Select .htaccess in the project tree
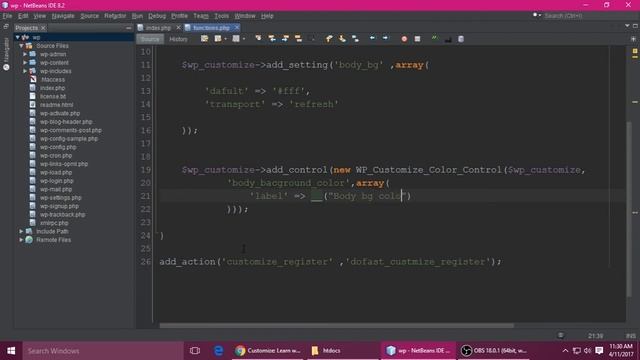640x360 pixels. click(52, 80)
